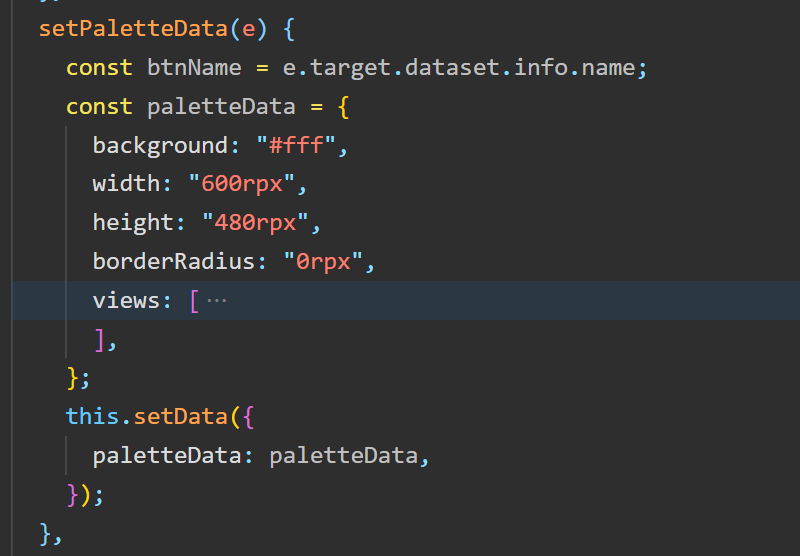
Task: Click the background property key
Action: (160, 146)
